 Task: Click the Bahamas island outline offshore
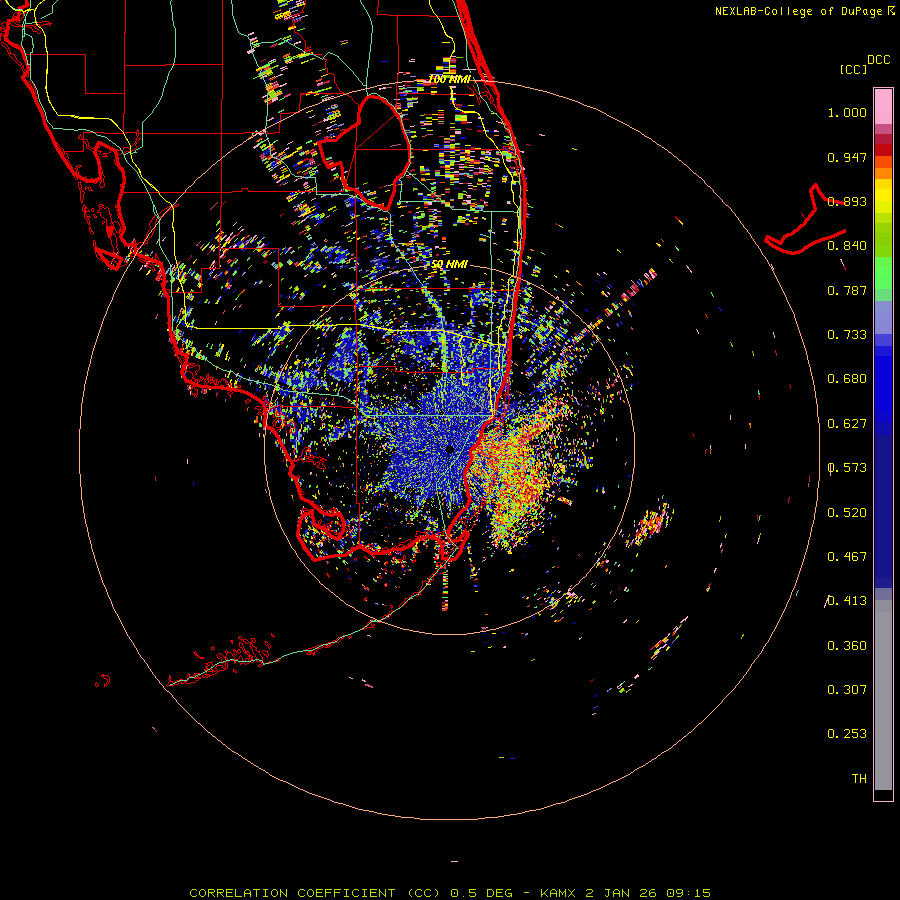pos(805,220)
